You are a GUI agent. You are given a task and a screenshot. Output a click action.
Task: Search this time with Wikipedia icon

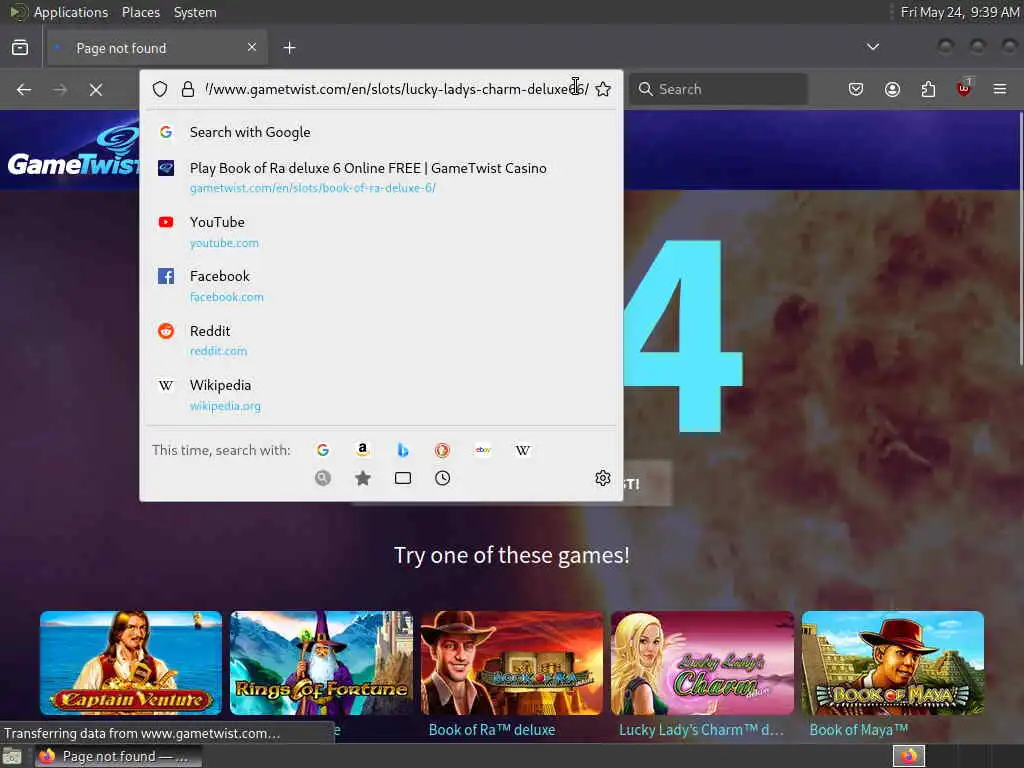(523, 450)
